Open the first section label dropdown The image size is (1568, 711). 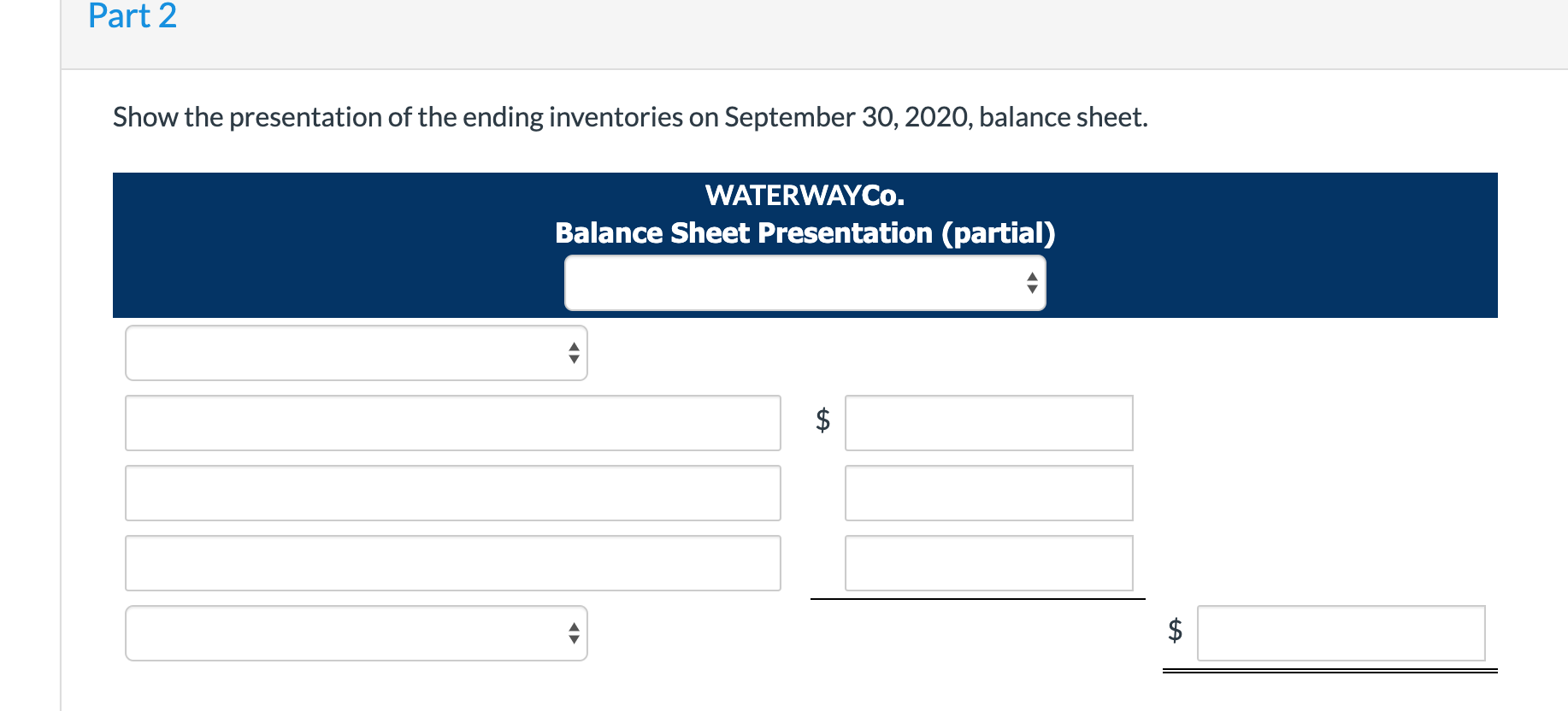(357, 353)
